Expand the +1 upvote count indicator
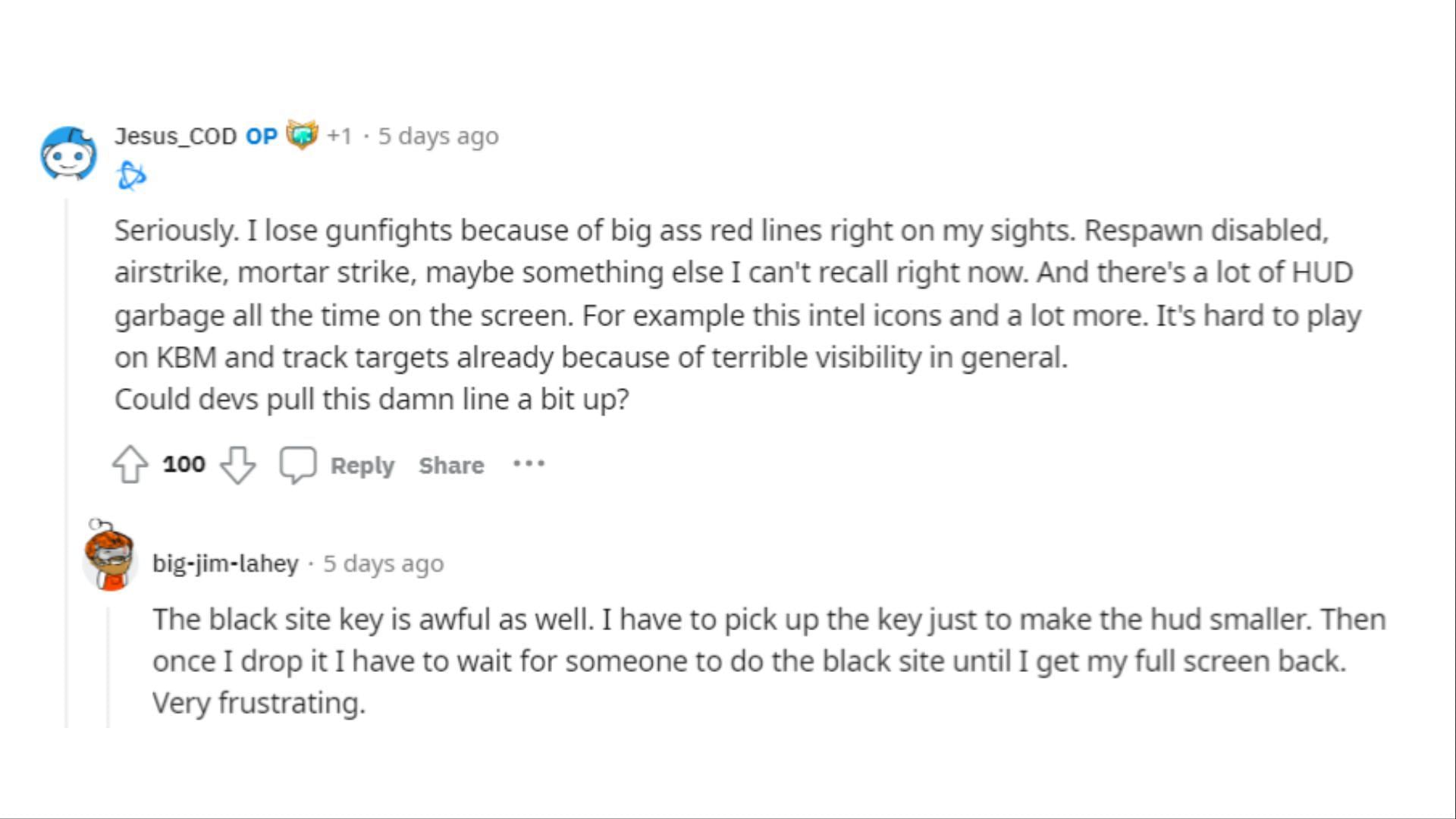Screen dimensions: 1456x819 tap(339, 135)
